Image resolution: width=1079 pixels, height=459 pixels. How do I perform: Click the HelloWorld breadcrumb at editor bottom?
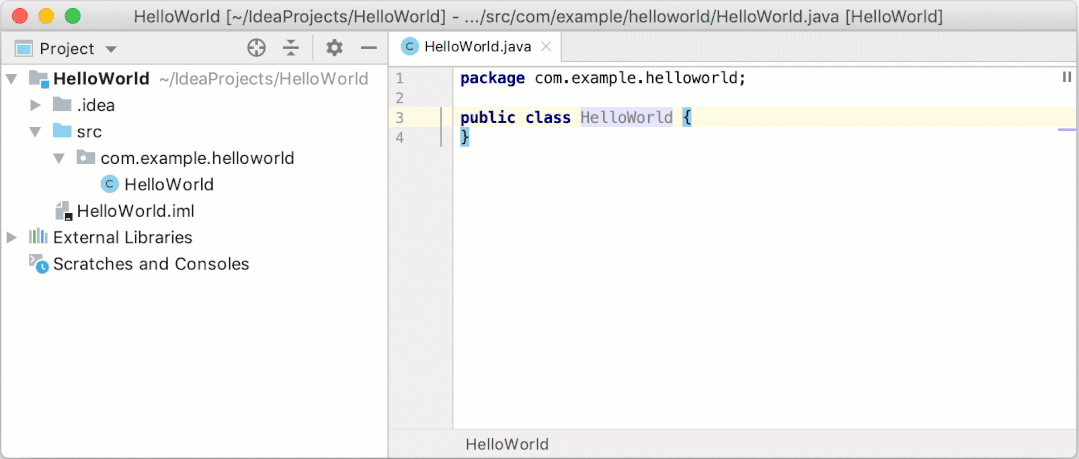coord(507,444)
